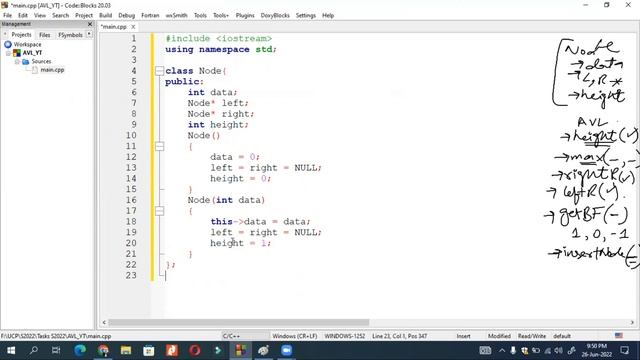This screenshot has width=640, height=360.
Task: Launch Microsoft Edge from taskbar
Action: point(80,350)
